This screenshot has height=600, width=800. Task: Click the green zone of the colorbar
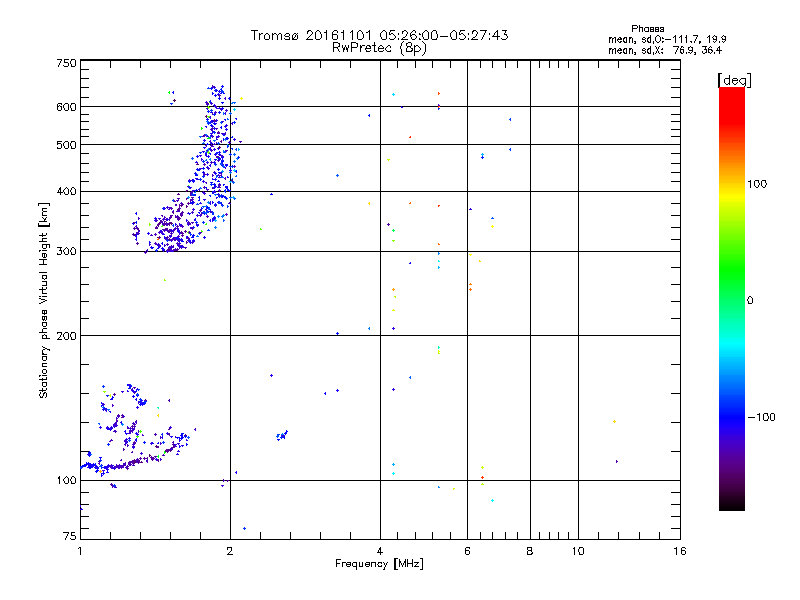pos(732,270)
